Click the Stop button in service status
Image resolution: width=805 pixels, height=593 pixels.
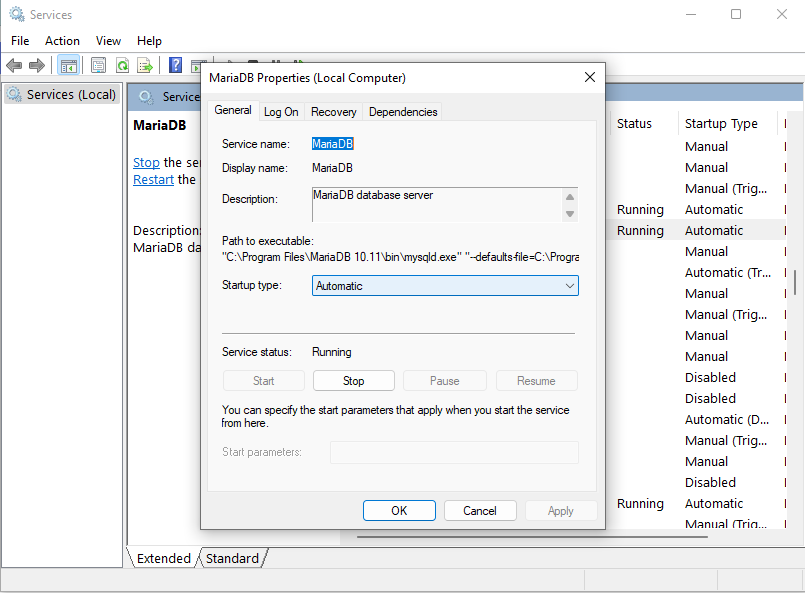(354, 381)
